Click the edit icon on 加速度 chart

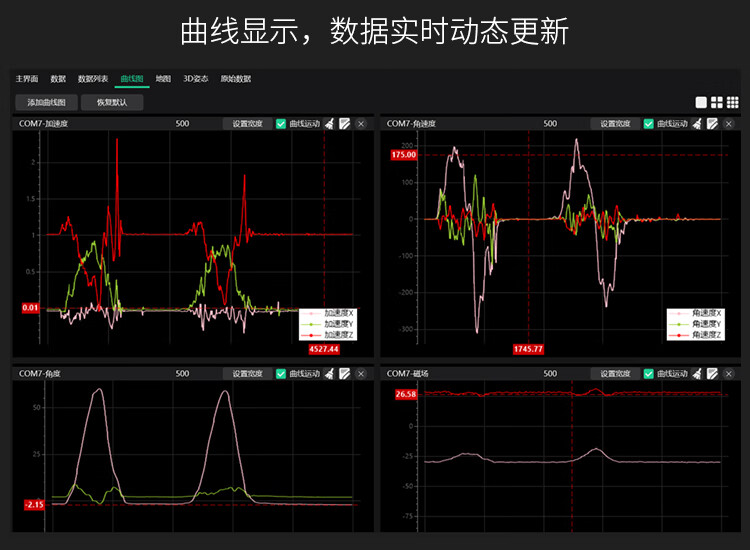point(345,124)
